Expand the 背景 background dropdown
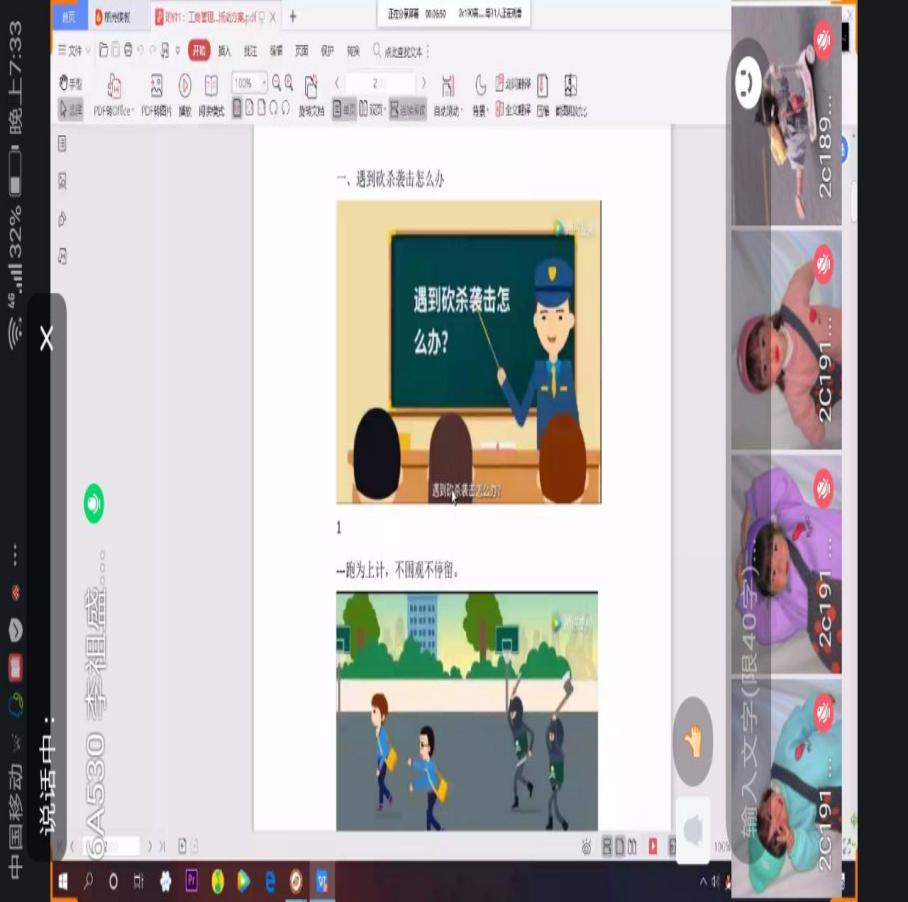The width and height of the screenshot is (908, 902). click(x=484, y=110)
